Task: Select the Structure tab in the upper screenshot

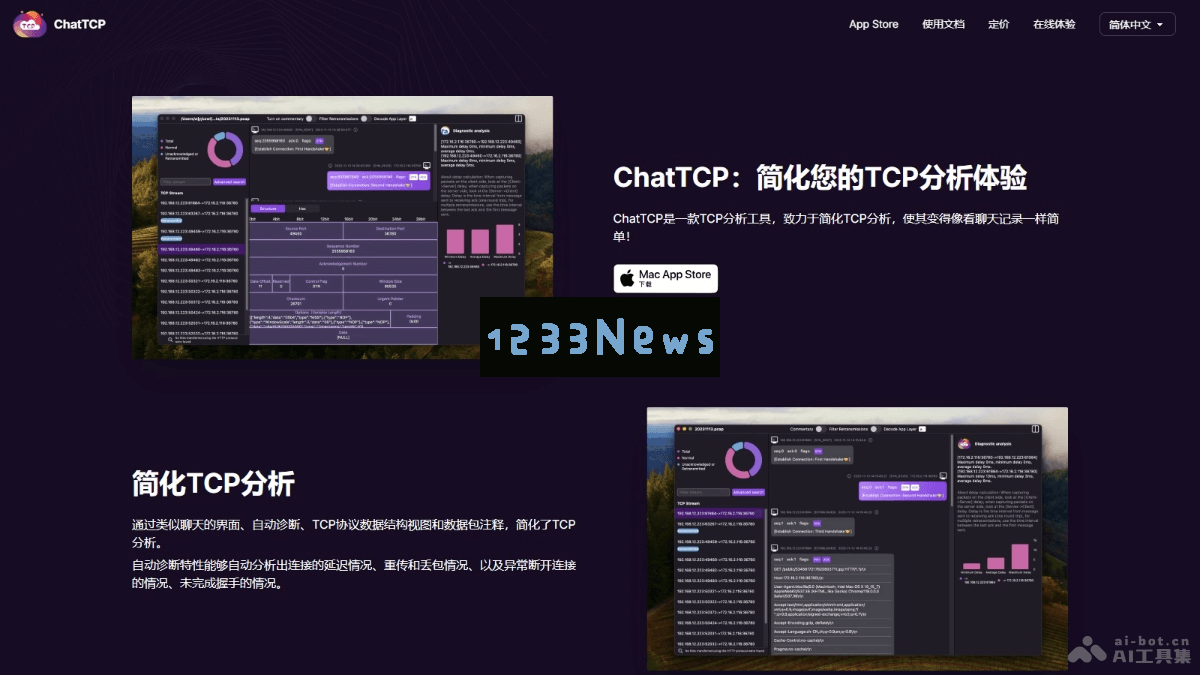Action: (x=268, y=209)
